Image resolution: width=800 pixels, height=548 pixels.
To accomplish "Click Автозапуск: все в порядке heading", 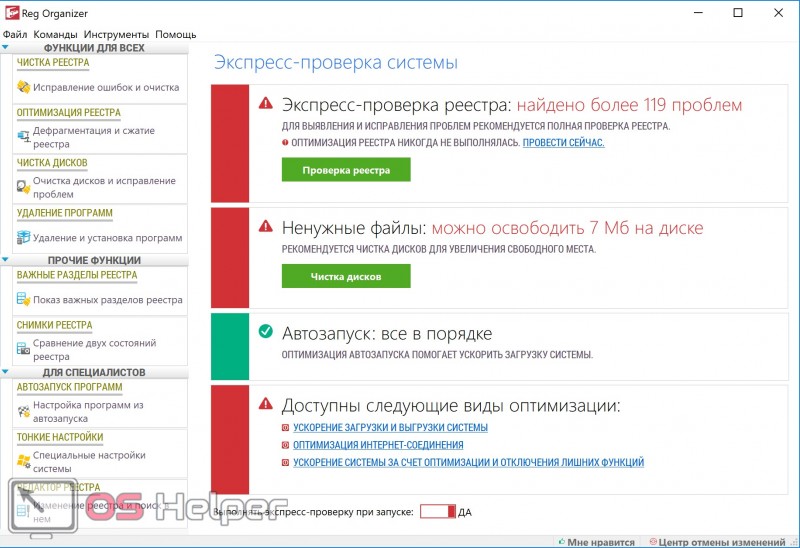I will pyautogui.click(x=387, y=334).
